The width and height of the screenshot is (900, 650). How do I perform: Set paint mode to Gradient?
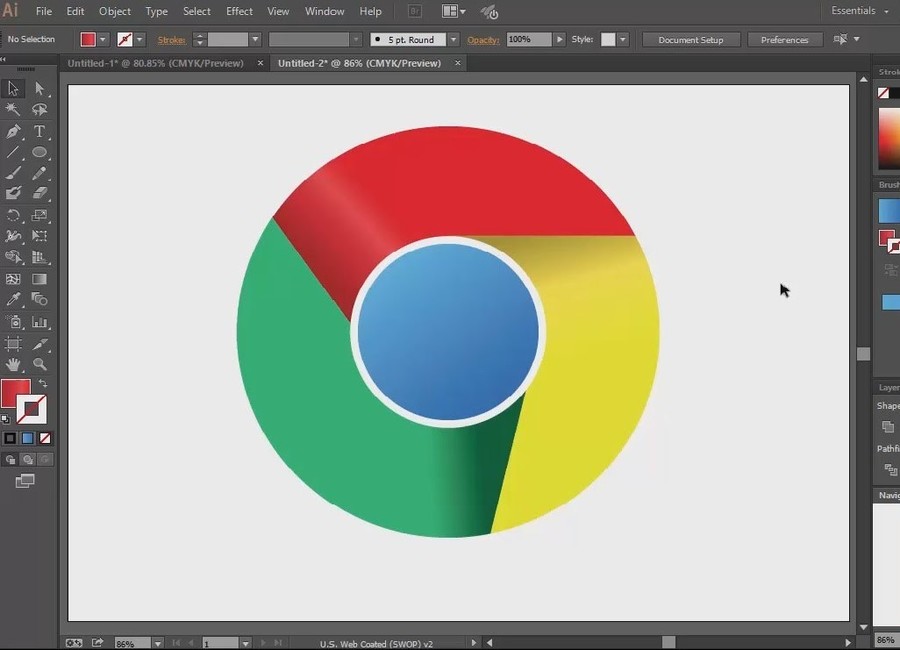point(28,438)
